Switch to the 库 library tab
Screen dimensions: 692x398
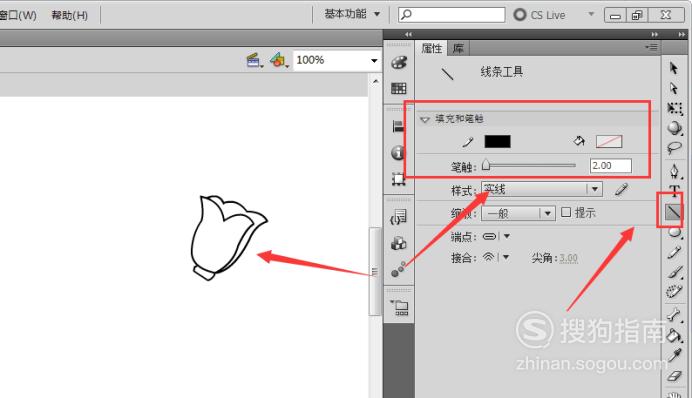tap(458, 48)
